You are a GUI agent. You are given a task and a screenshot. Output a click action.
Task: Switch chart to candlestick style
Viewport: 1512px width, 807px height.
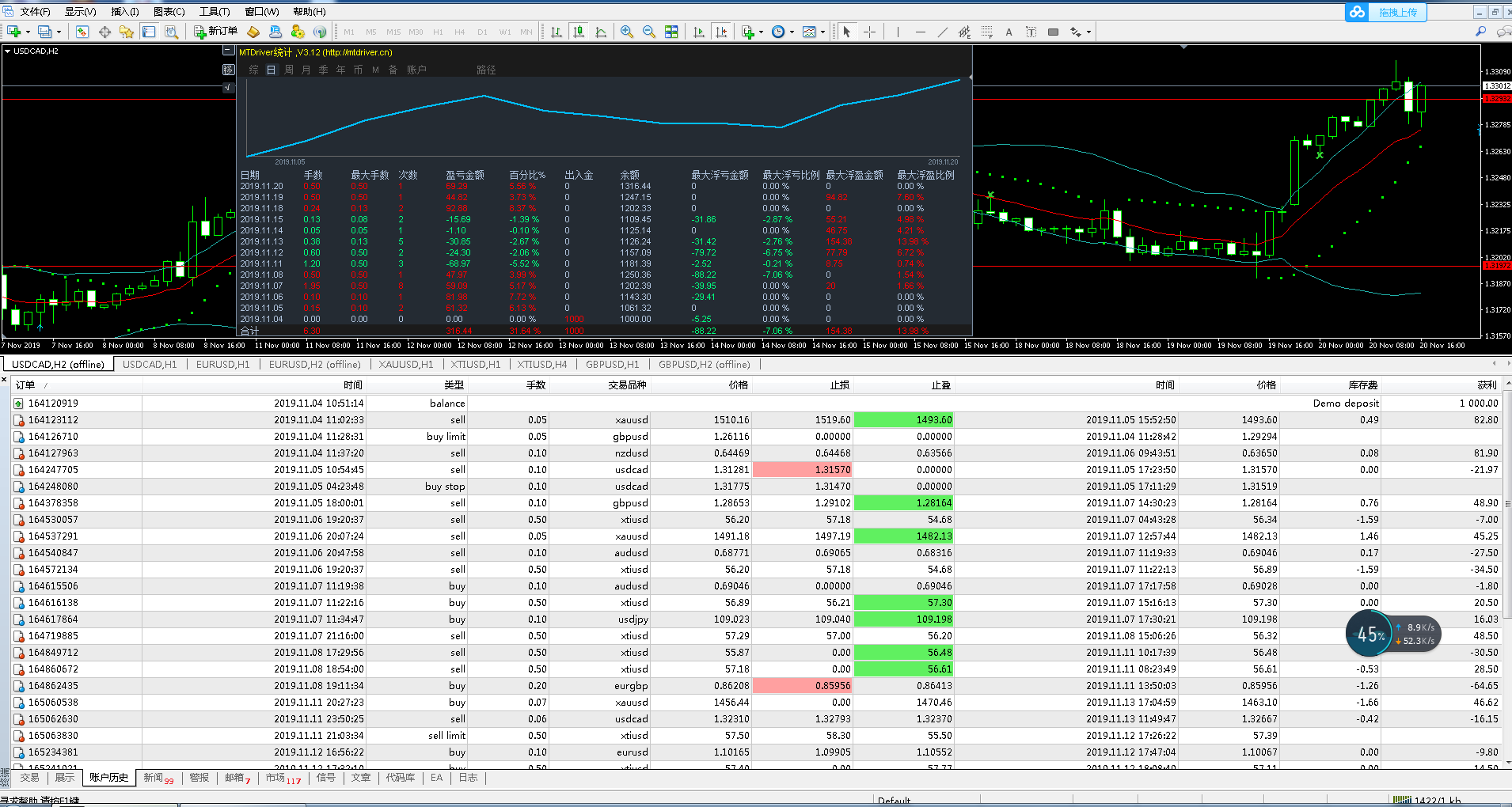click(x=579, y=32)
